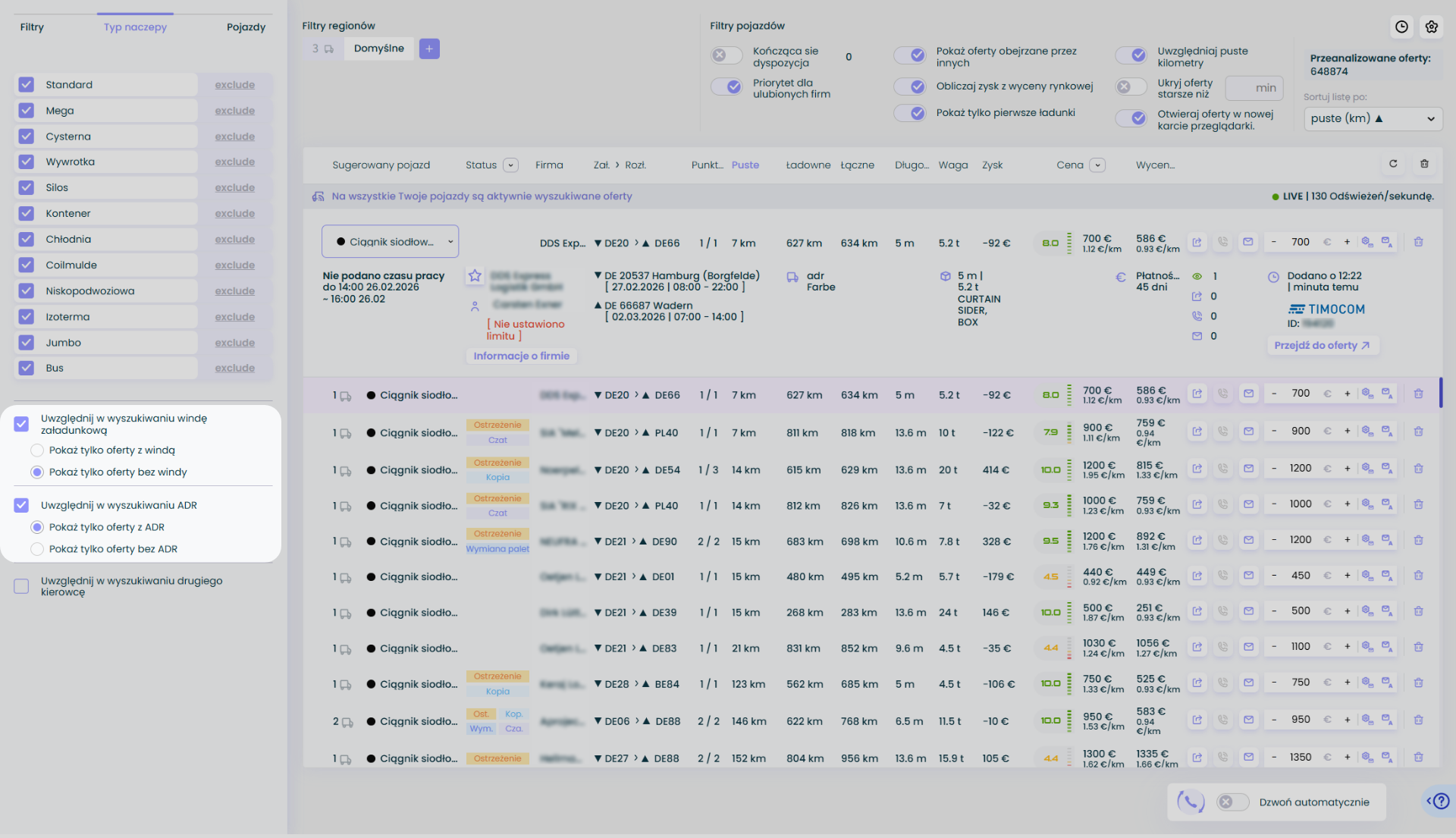Open the history clock icon
Screen dimensions: 1456x838
pos(1401,27)
